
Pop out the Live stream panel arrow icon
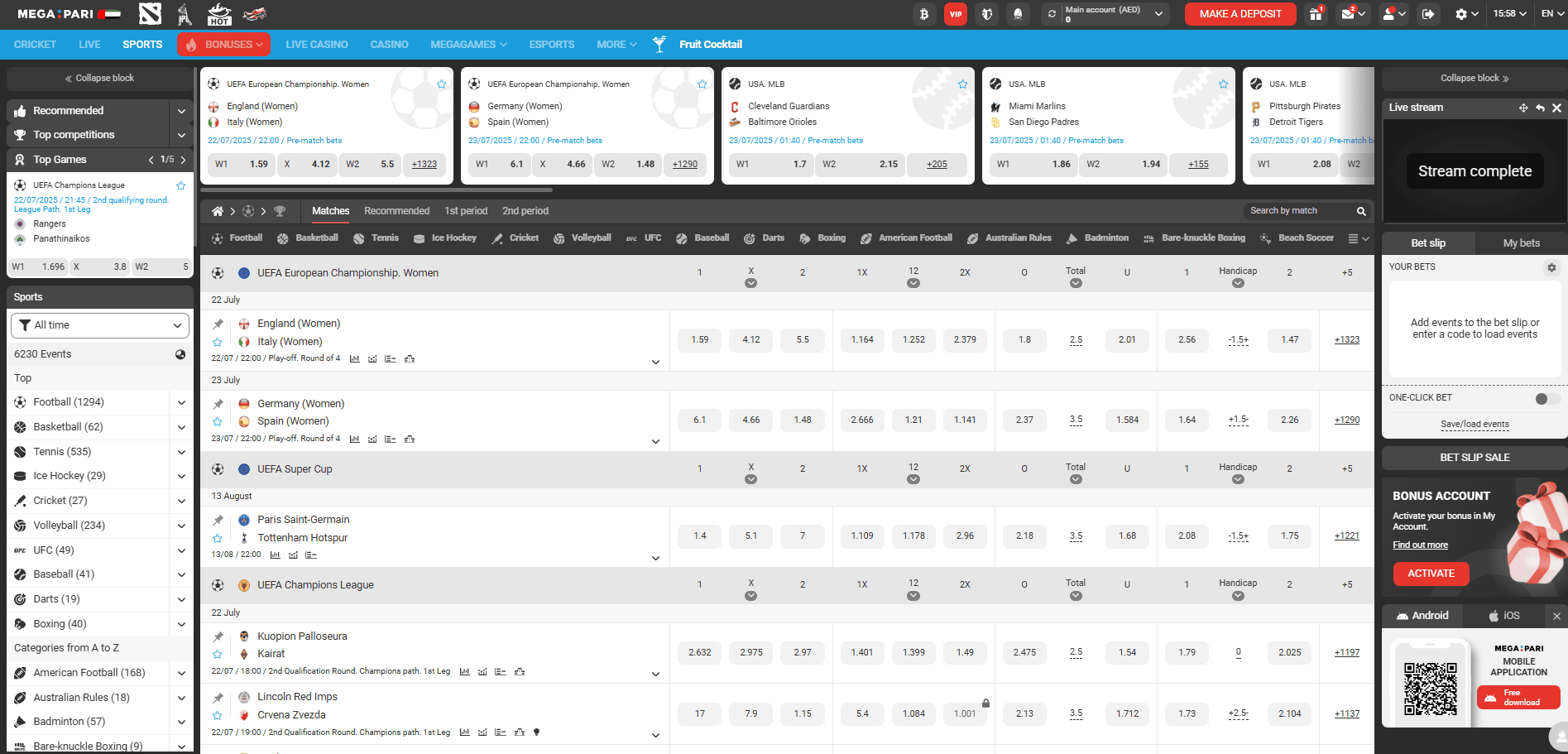[1540, 108]
